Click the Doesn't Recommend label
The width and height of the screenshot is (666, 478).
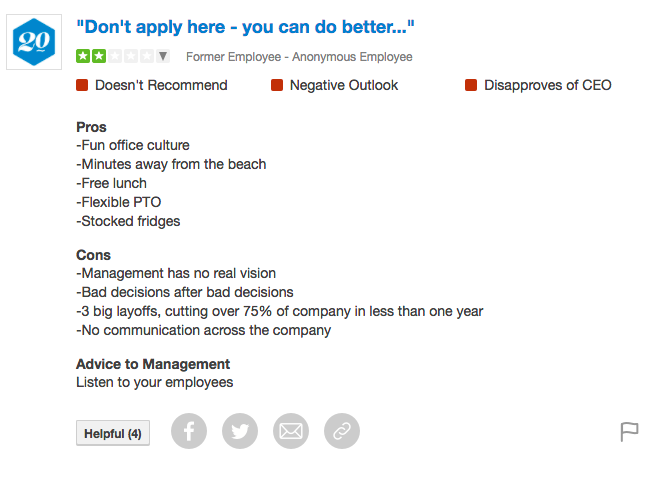[161, 85]
